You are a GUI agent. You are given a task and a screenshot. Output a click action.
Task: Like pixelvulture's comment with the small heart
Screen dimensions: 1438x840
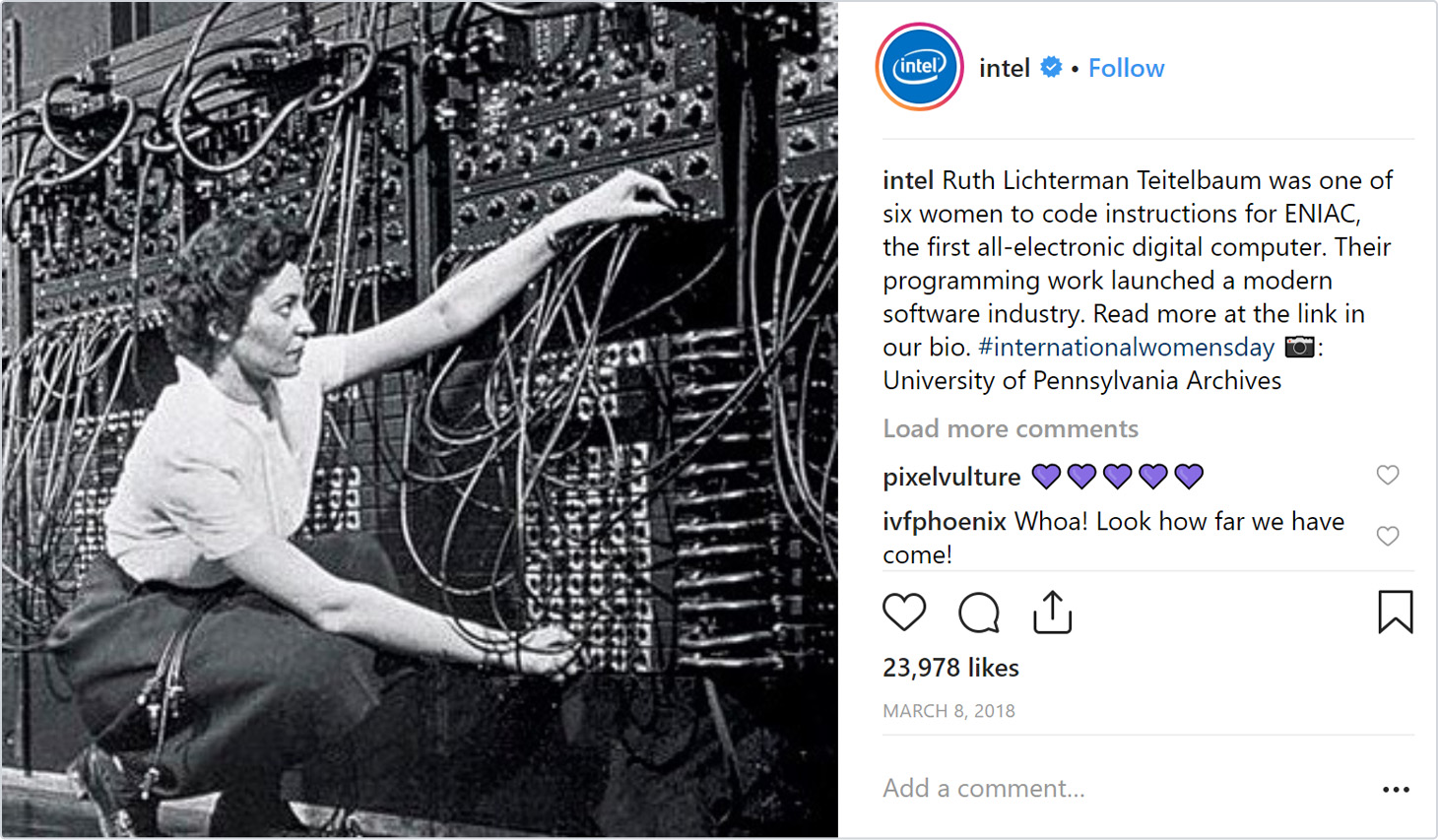click(x=1388, y=475)
